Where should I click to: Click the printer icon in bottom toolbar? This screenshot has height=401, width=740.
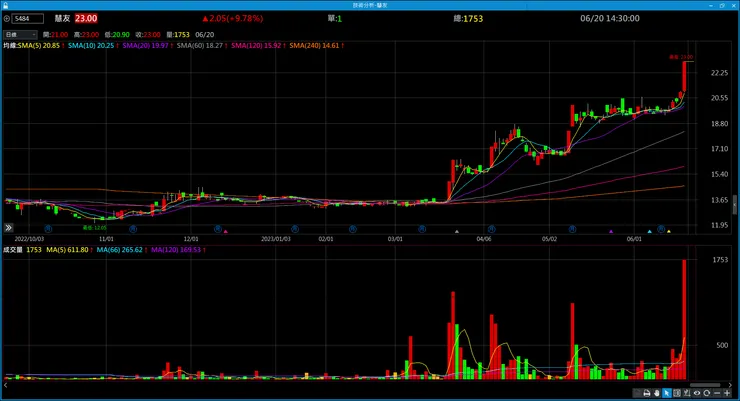pyautogui.click(x=647, y=393)
